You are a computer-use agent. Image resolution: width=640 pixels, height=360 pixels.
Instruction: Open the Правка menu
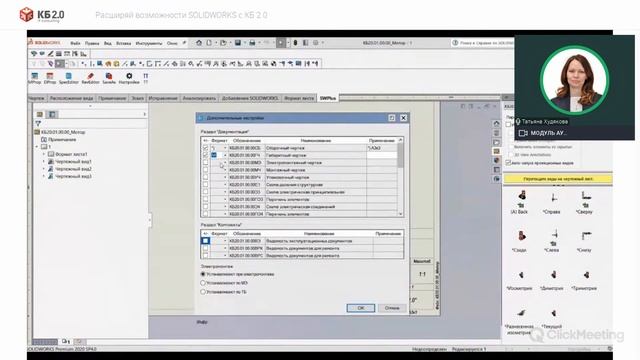(92, 43)
